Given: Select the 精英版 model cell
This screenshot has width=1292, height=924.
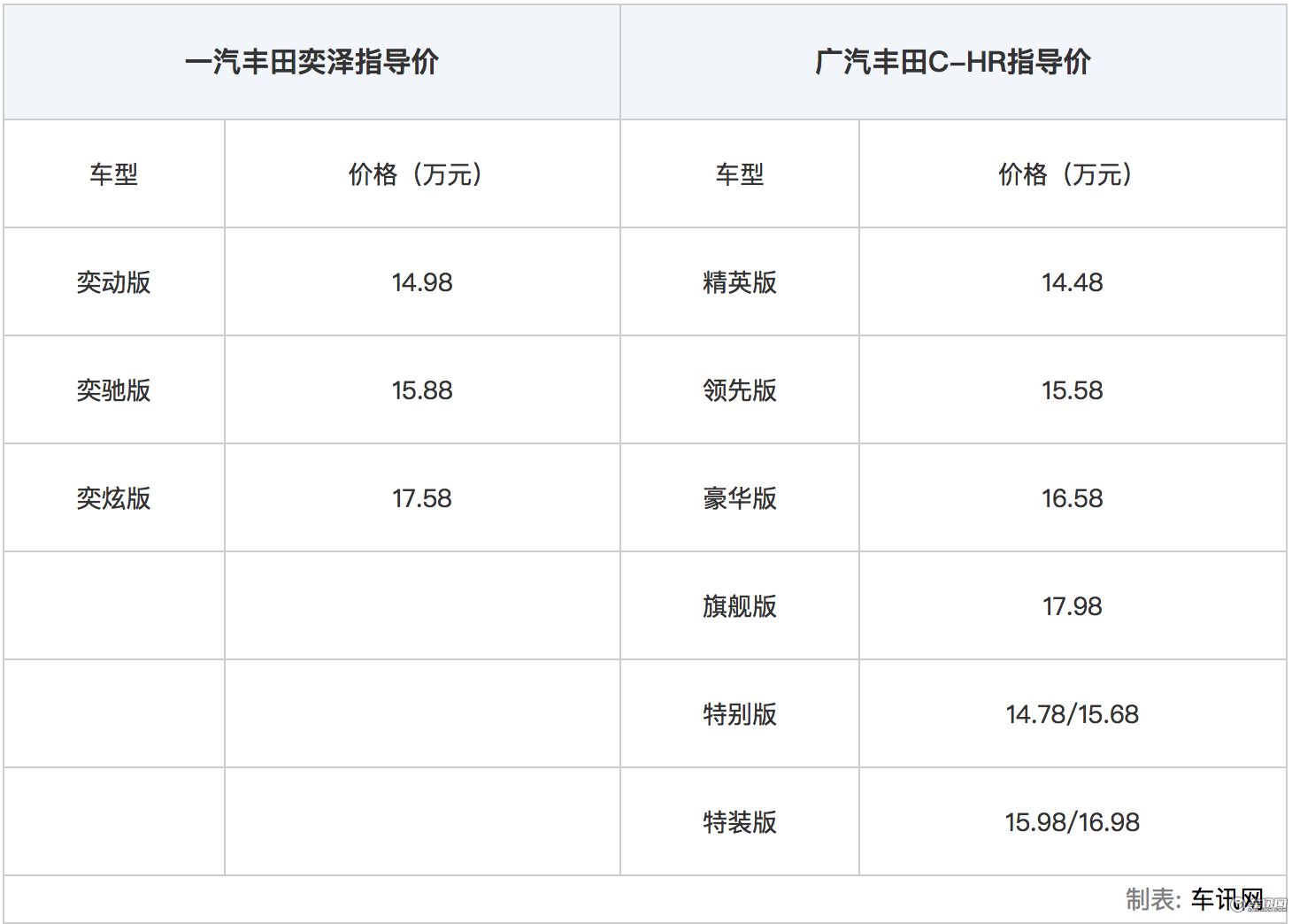Looking at the screenshot, I should click(x=740, y=282).
